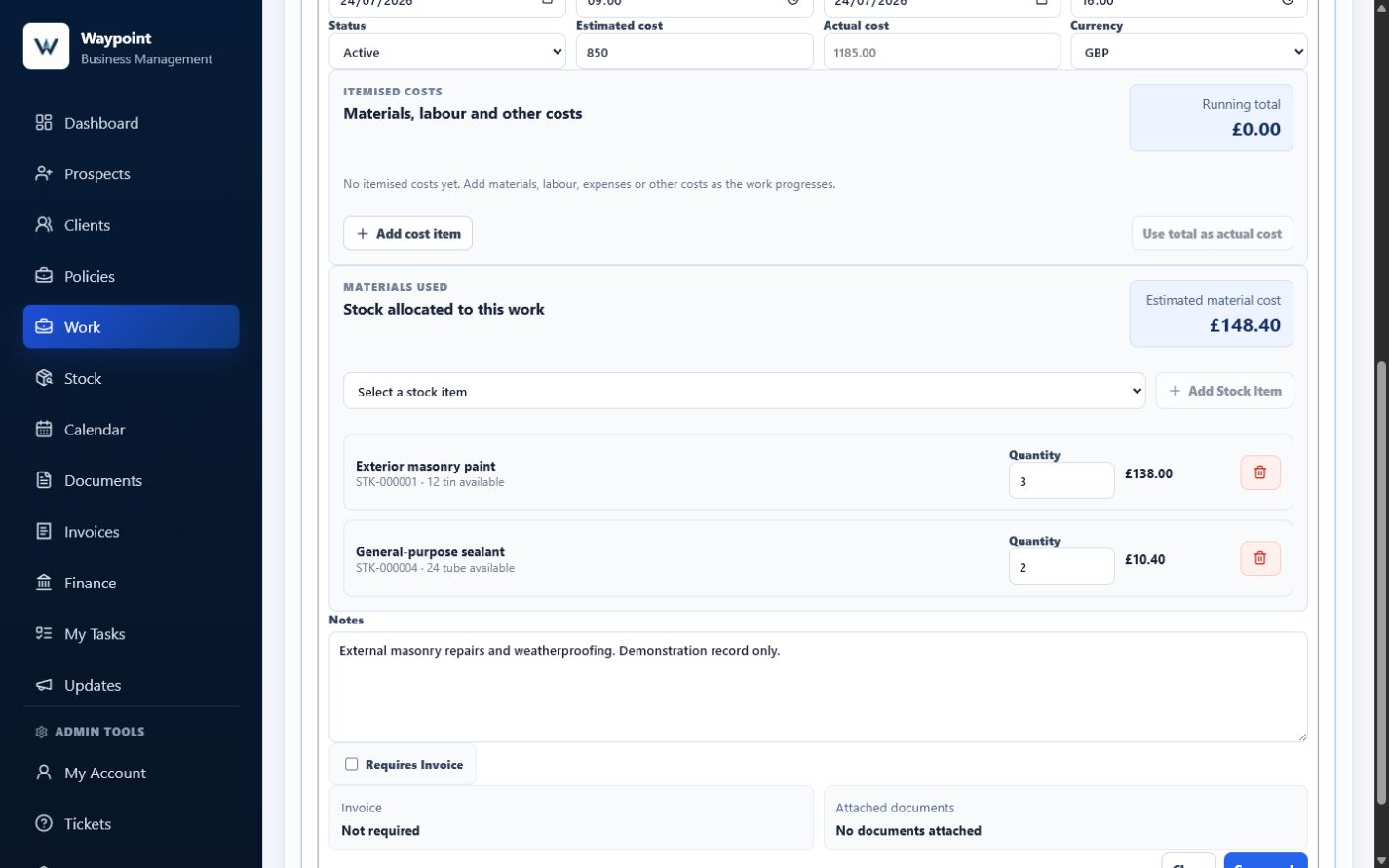This screenshot has height=868, width=1389.
Task: Go to Prospects page
Action: (x=131, y=173)
